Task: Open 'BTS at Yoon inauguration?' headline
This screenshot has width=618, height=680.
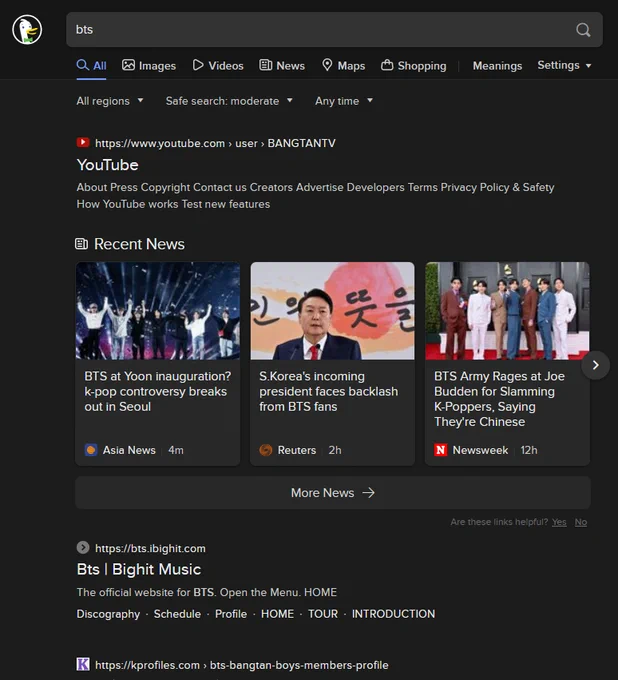Action: [157, 391]
